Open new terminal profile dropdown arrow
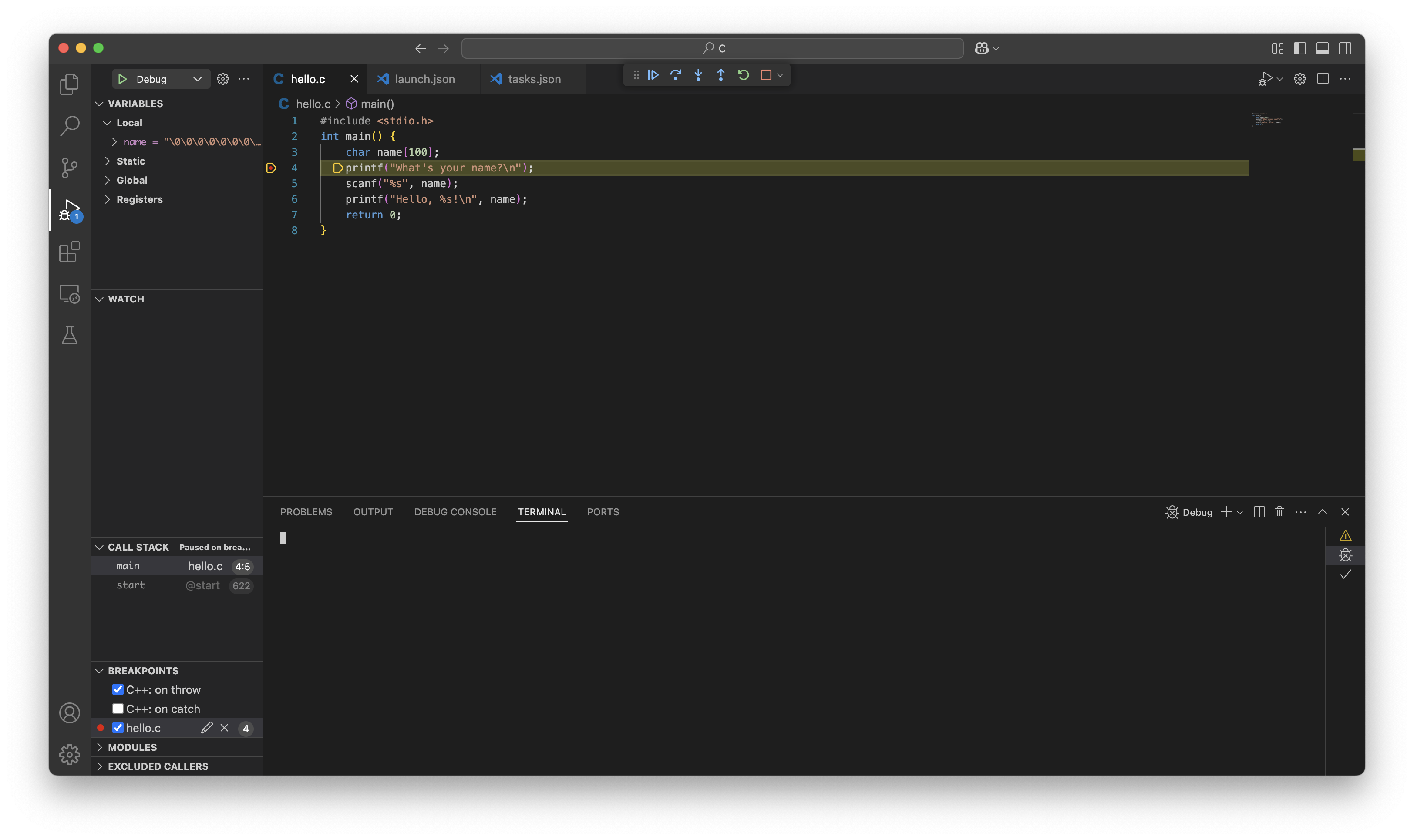 (x=1240, y=512)
